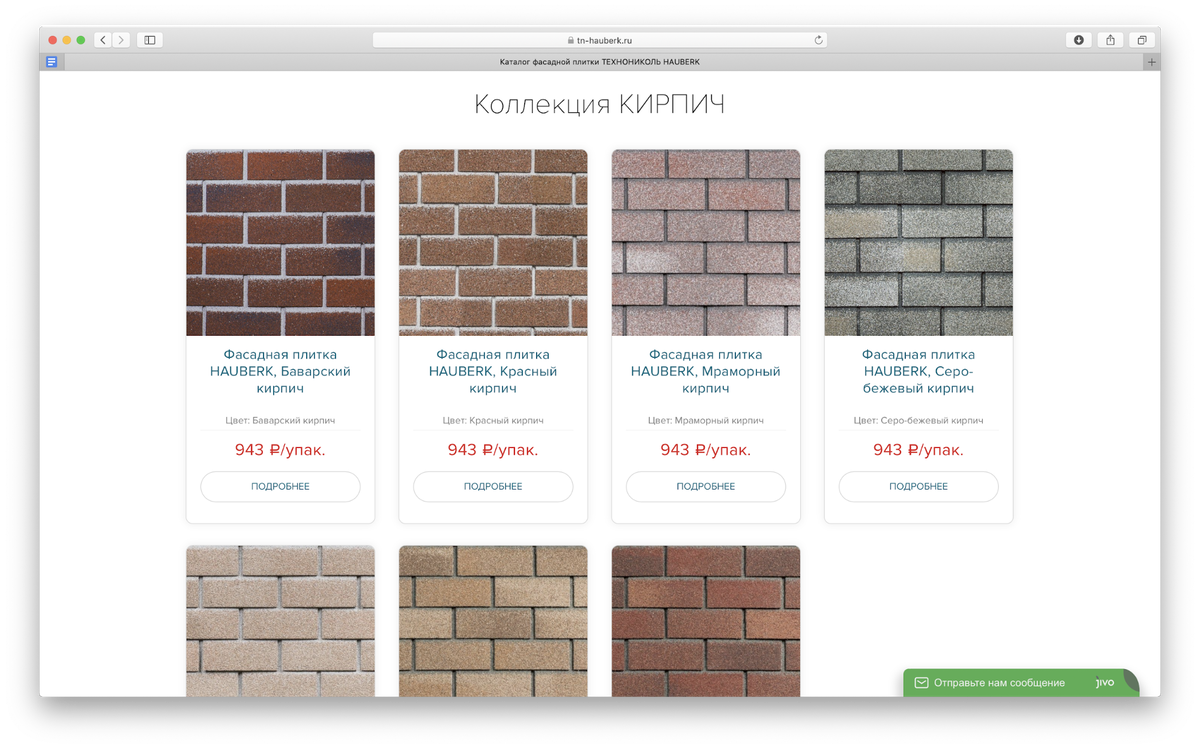Screen dimensions: 1200x749
Task: Go forward with Safari's forward arrow
Action: (x=121, y=40)
